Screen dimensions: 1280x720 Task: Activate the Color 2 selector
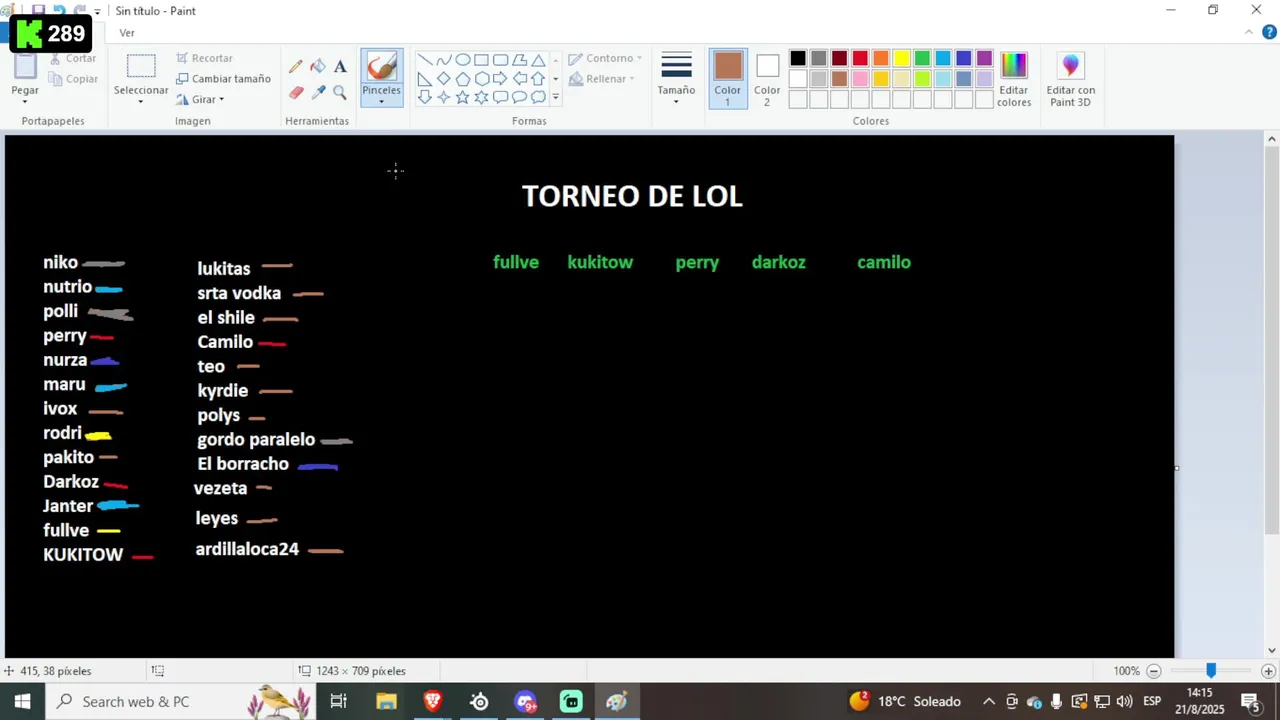click(767, 80)
